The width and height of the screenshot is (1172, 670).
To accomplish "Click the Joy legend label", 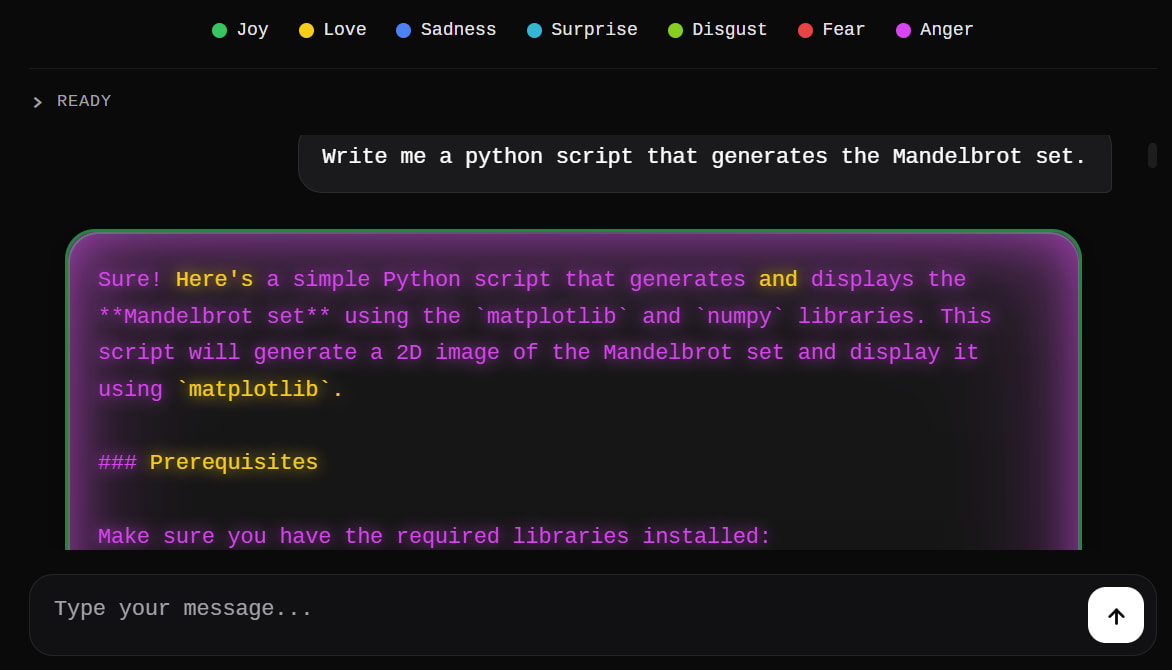I will (253, 30).
